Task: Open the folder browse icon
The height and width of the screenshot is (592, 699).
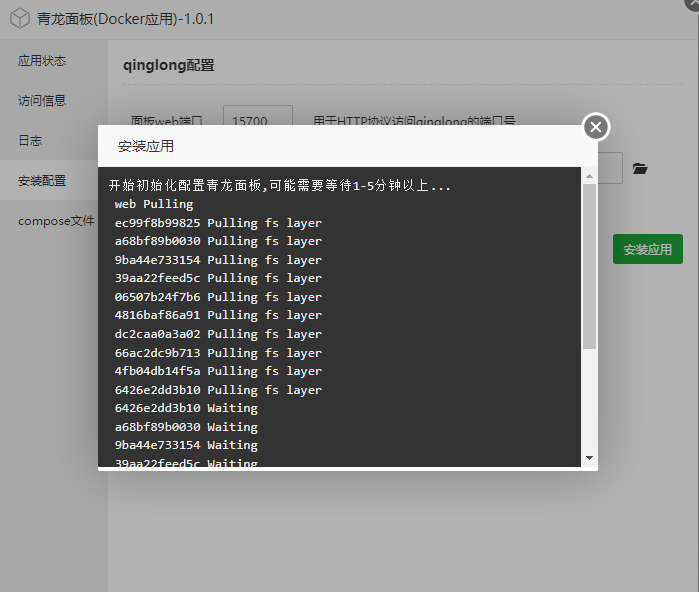Action: [x=640, y=169]
